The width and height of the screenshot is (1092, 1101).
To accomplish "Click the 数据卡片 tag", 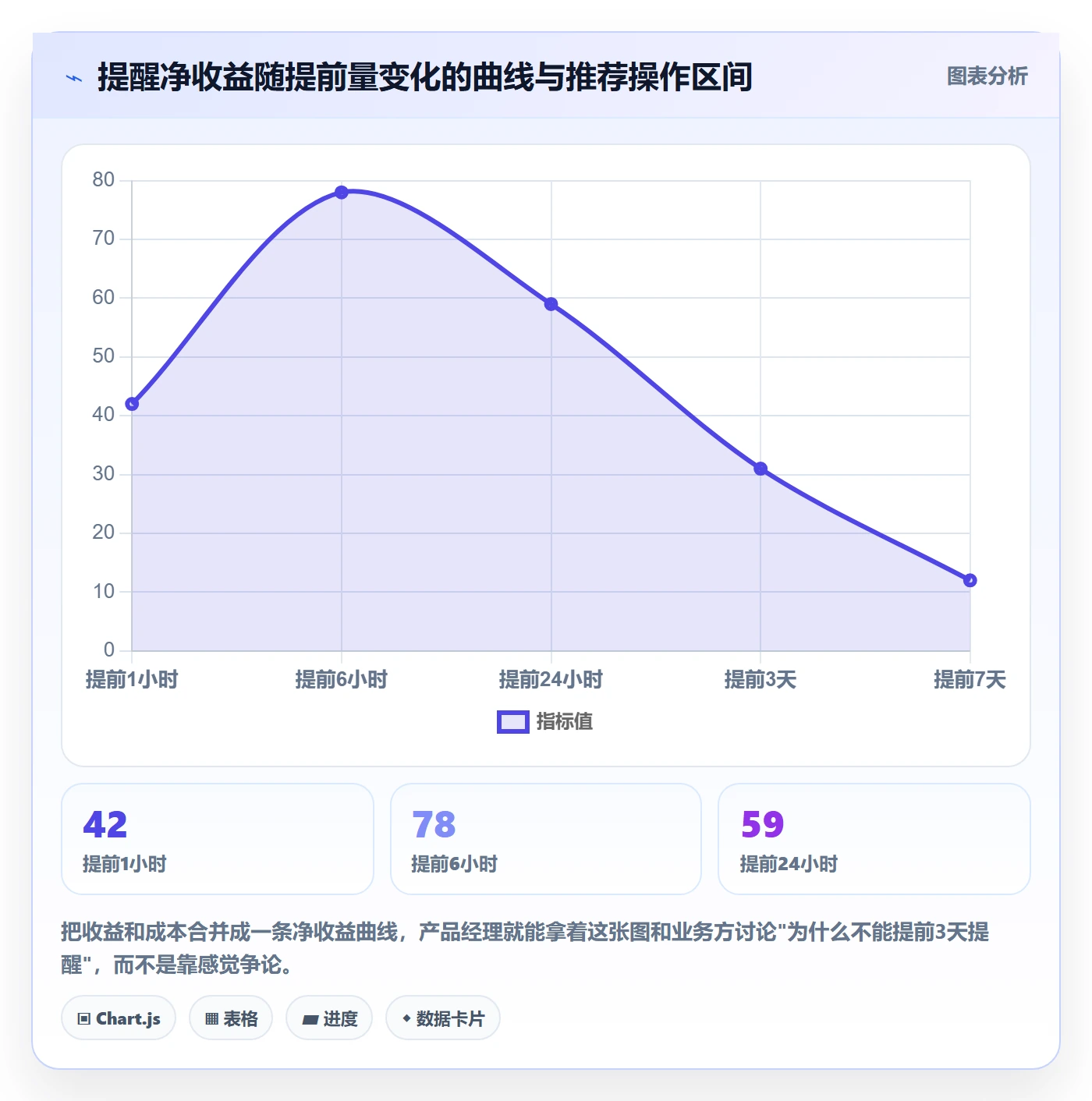I will [443, 1018].
